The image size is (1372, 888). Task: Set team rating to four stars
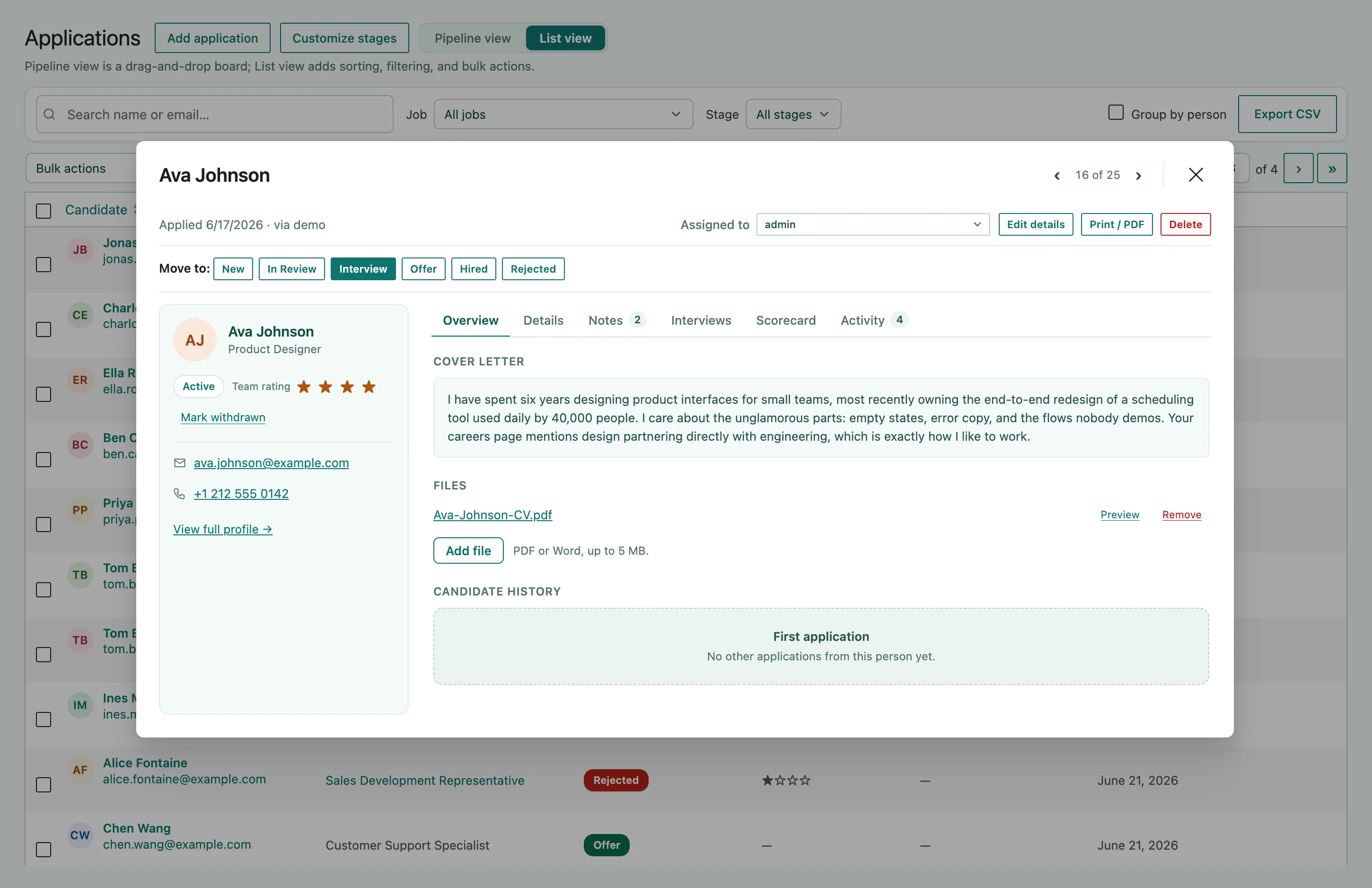click(x=369, y=386)
